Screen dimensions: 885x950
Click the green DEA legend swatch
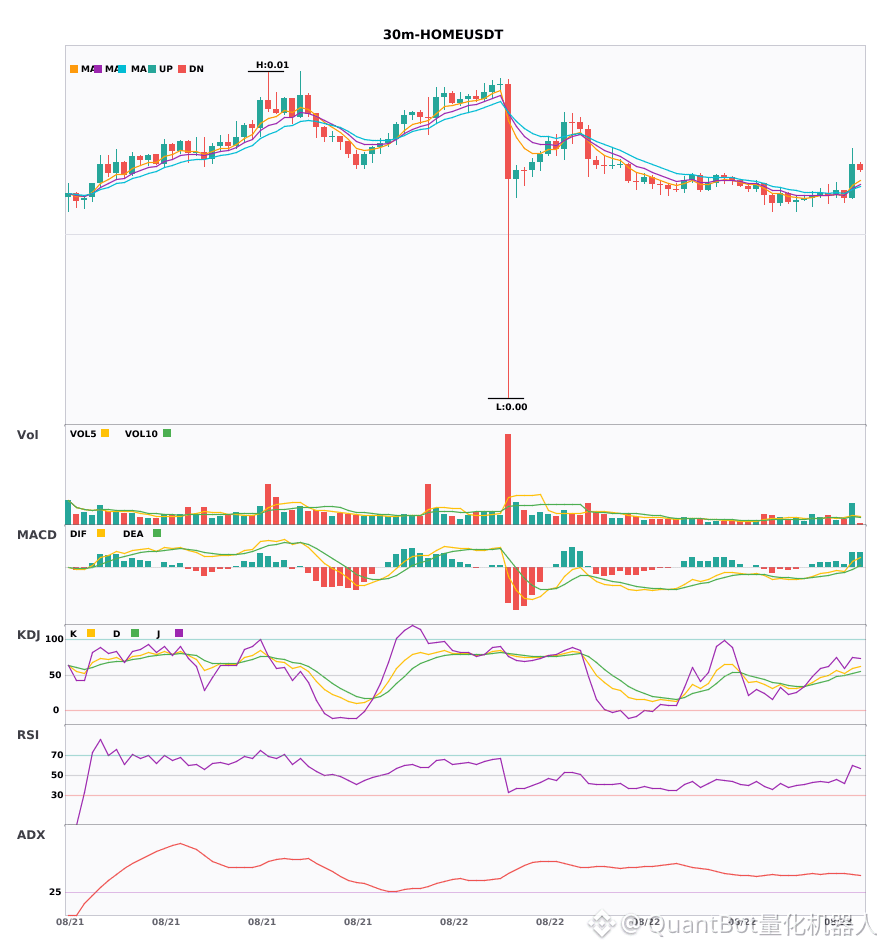pos(157,533)
